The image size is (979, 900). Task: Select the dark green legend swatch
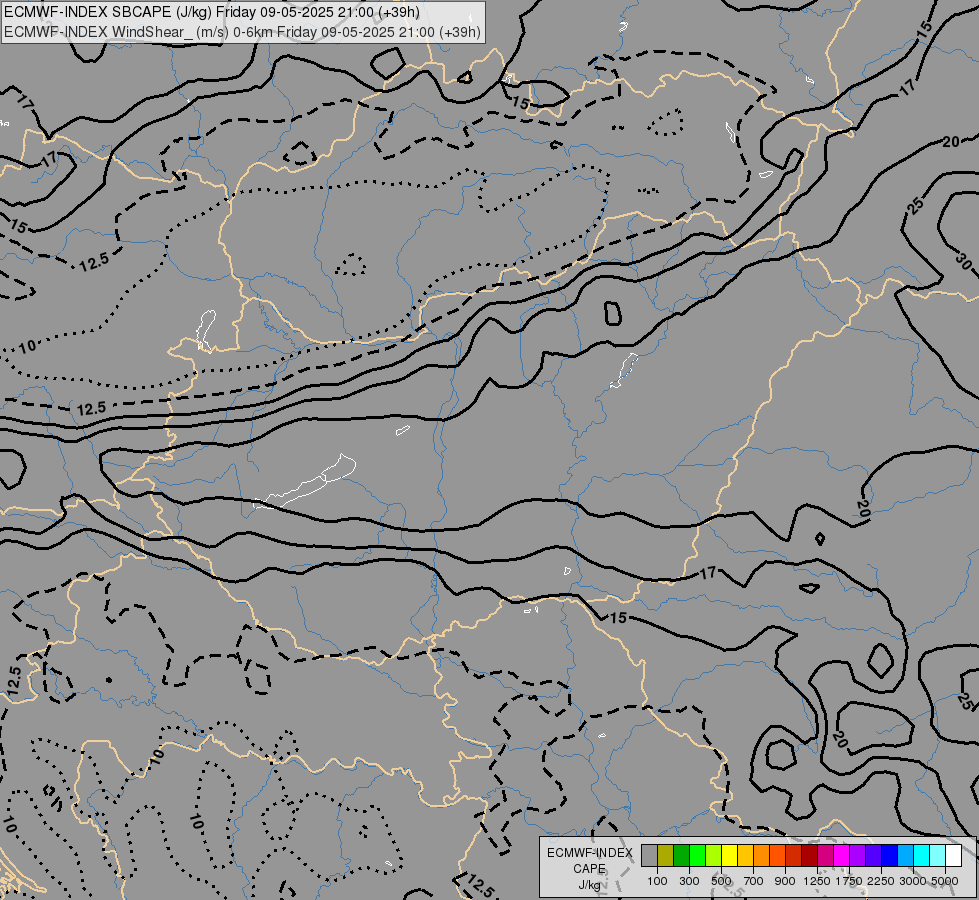pyautogui.click(x=681, y=856)
